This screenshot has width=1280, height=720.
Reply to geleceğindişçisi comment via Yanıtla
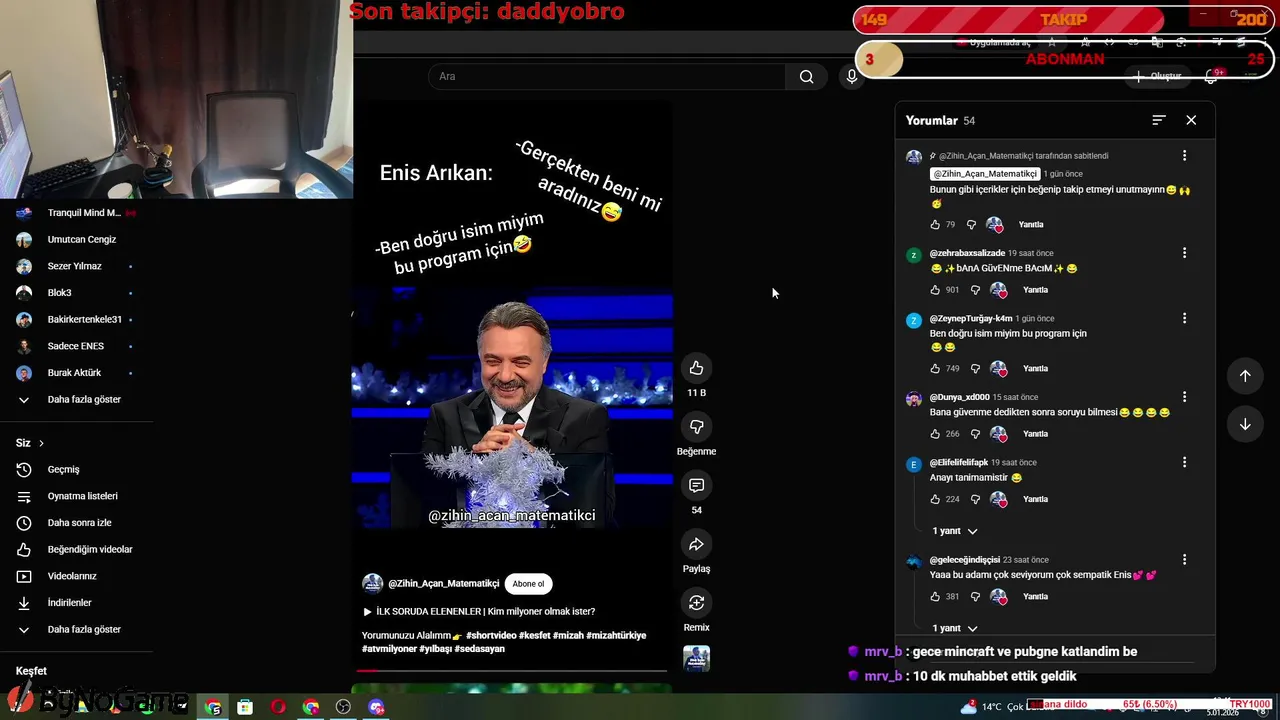tap(1035, 597)
